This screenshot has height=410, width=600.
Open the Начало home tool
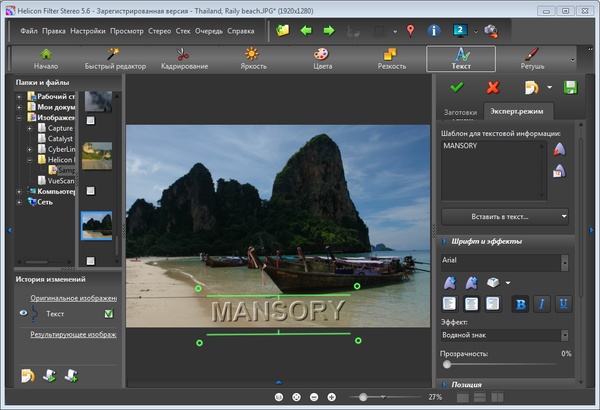point(46,59)
